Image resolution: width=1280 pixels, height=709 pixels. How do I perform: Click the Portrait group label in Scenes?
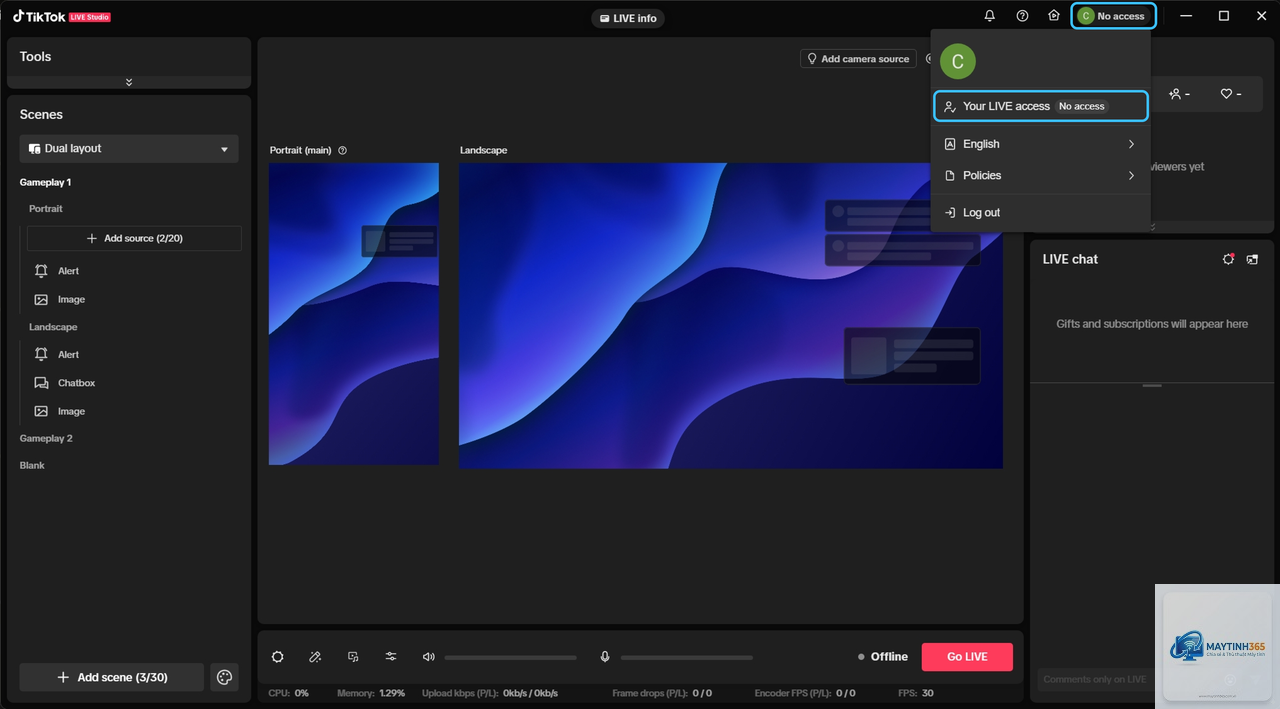(x=46, y=209)
